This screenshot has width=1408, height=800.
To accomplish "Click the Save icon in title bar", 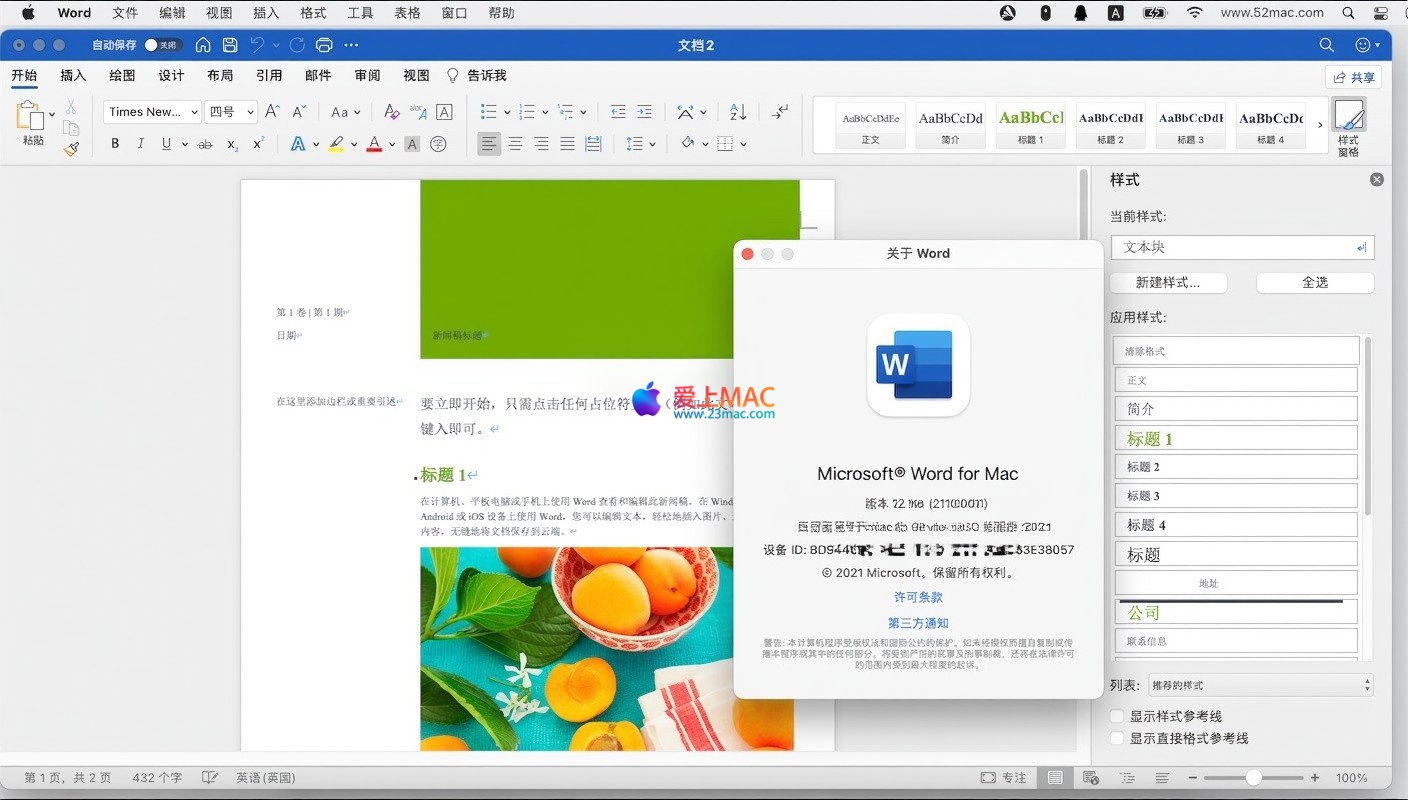I will coord(230,45).
